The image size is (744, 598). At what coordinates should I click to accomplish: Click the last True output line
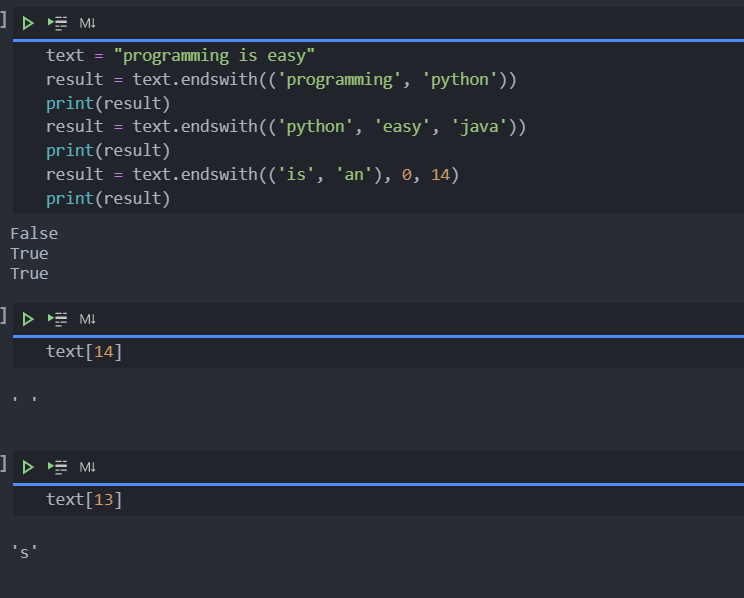point(29,274)
